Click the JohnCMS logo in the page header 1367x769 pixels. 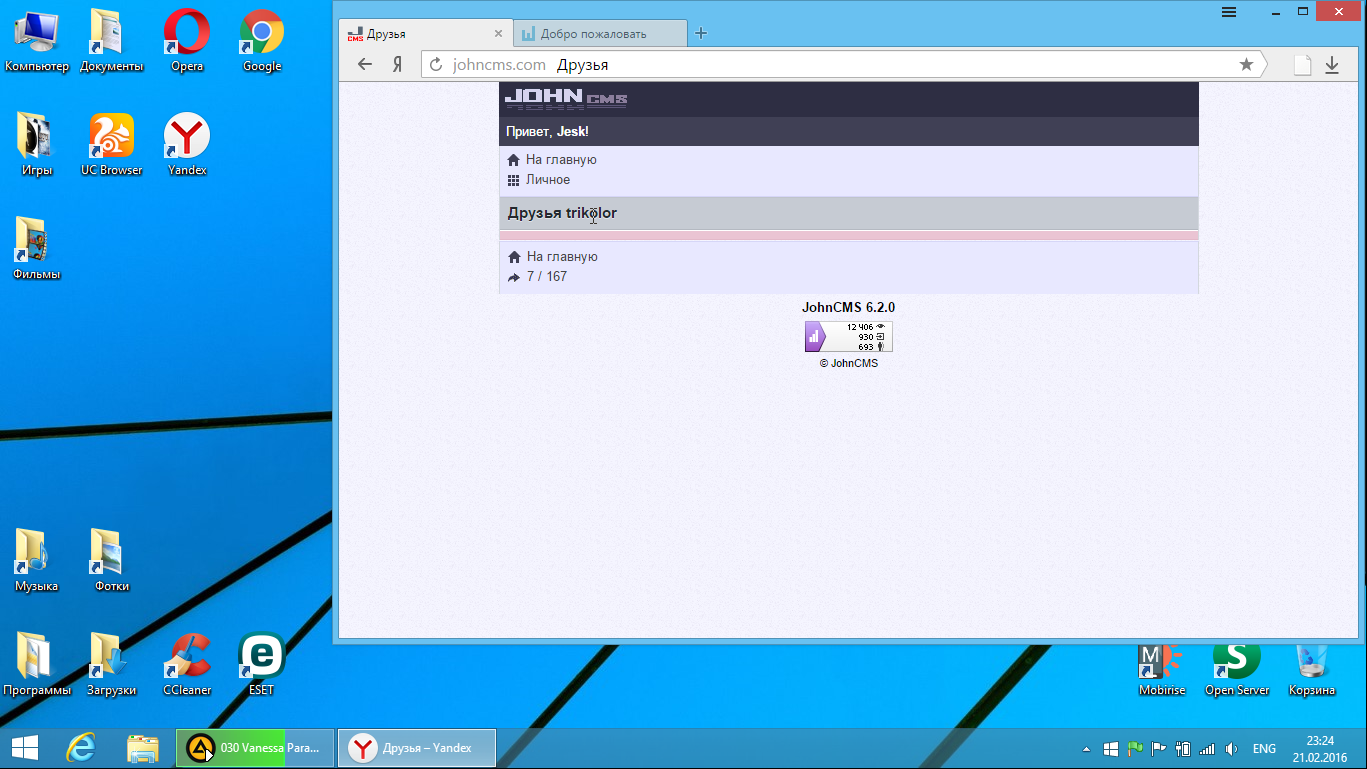(x=566, y=98)
